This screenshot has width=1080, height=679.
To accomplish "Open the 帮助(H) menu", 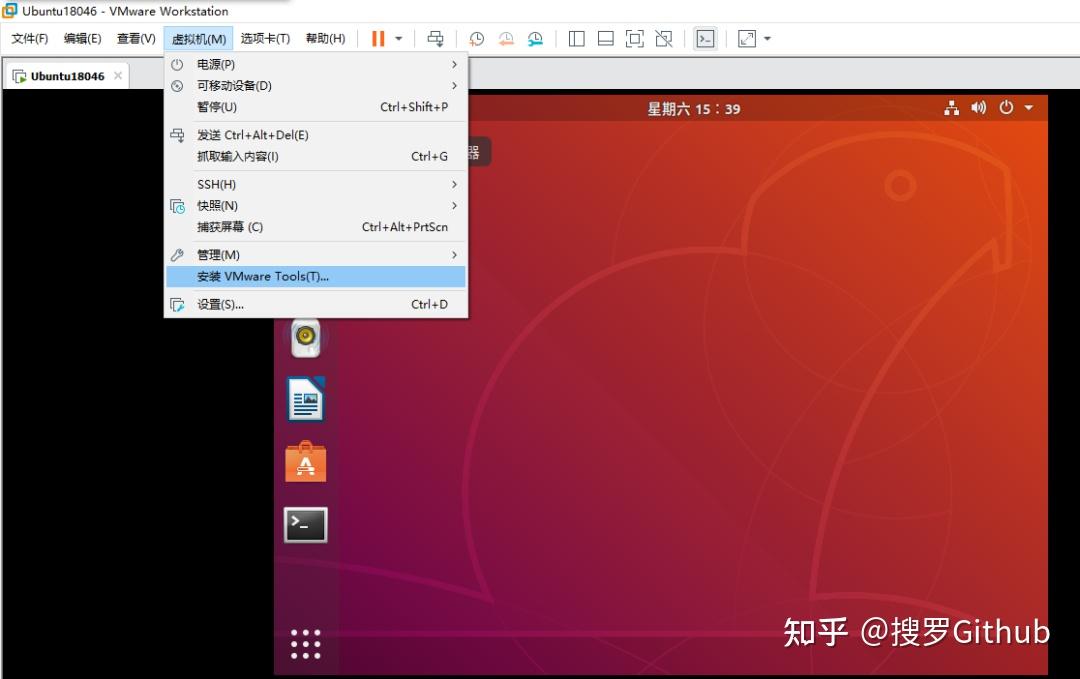I will [x=325, y=39].
